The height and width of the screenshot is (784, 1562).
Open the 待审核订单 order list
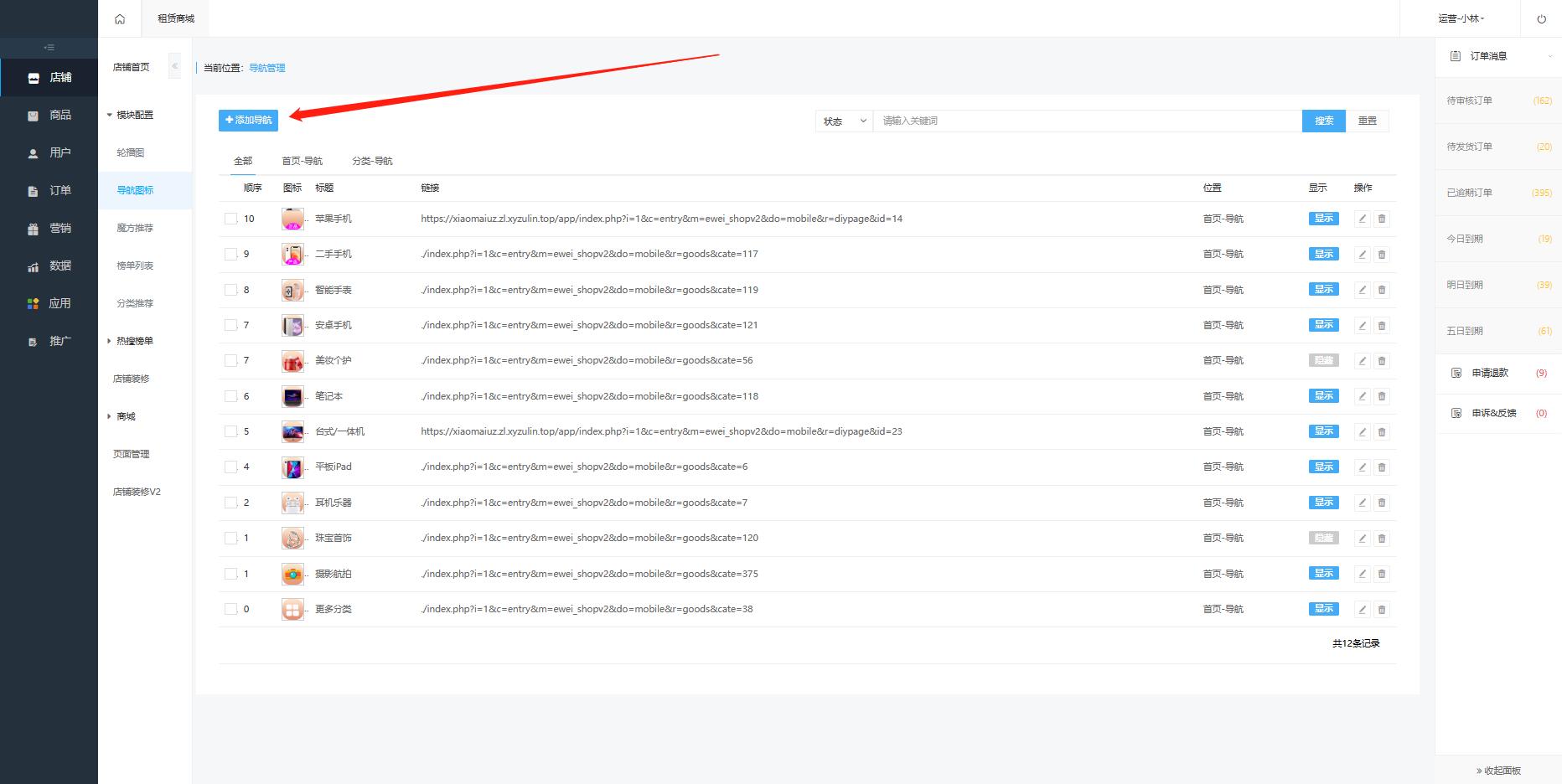point(1498,101)
